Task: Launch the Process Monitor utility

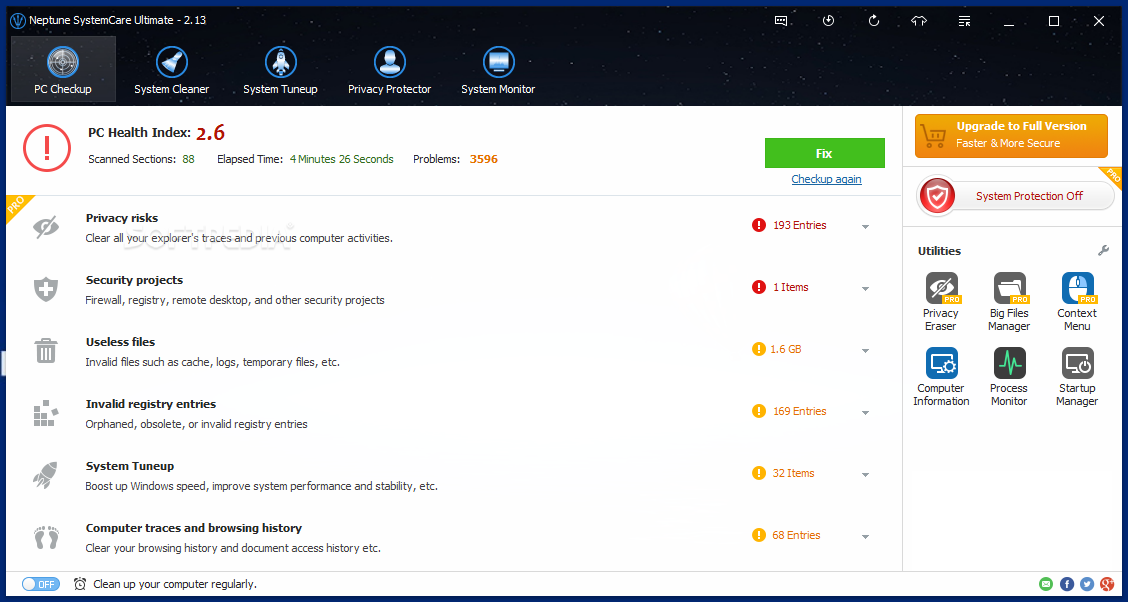Action: tap(1009, 377)
